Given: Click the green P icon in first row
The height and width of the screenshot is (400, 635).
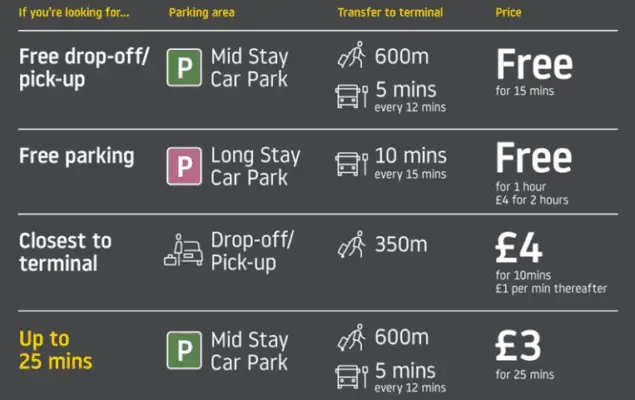Looking at the screenshot, I should click(184, 68).
